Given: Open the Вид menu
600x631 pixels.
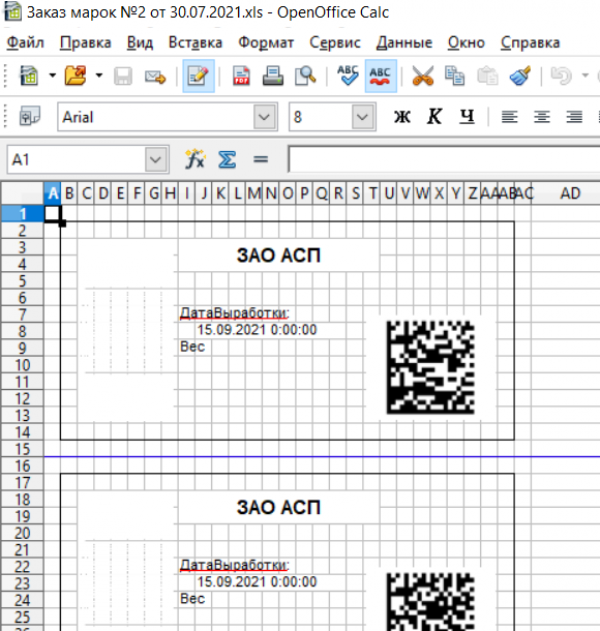Looking at the screenshot, I should point(140,43).
